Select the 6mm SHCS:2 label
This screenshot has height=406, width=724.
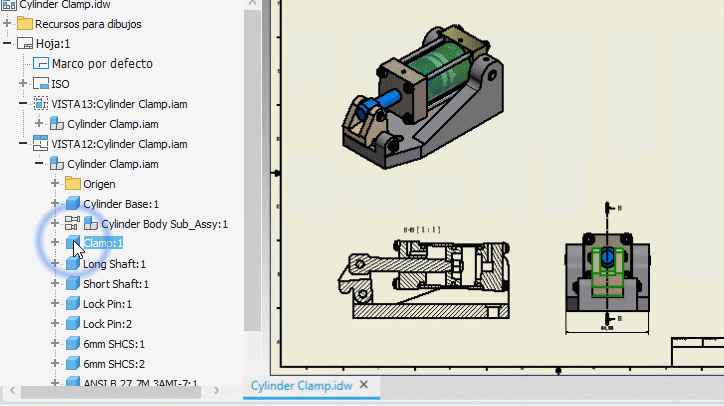(x=114, y=364)
